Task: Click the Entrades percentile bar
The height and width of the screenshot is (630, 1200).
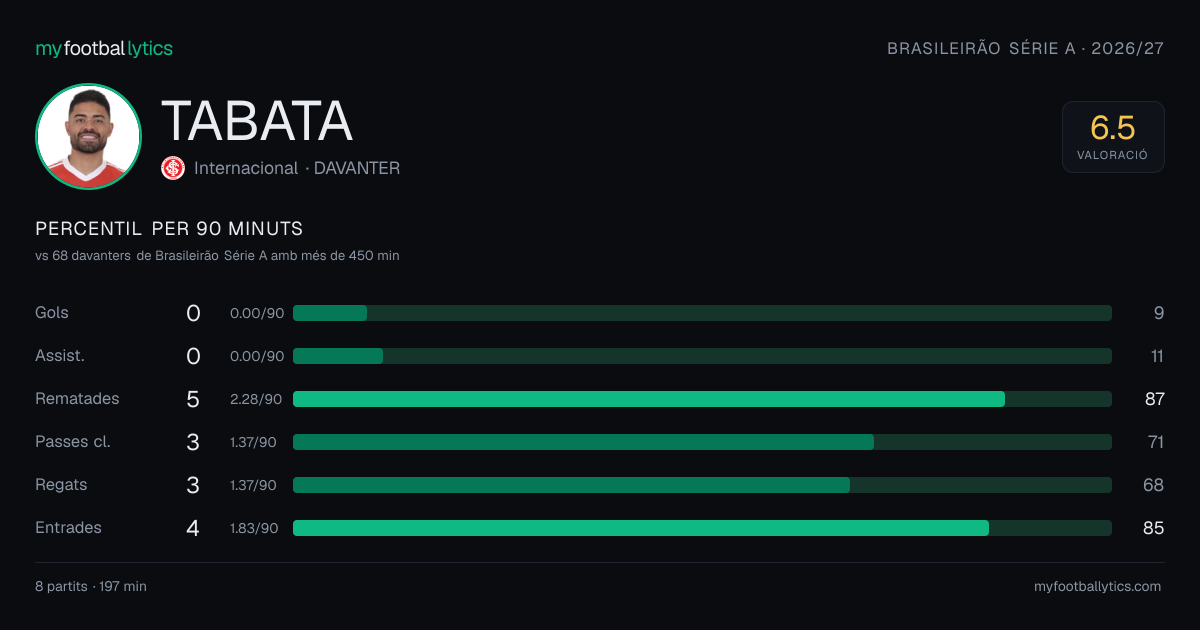Action: [702, 528]
